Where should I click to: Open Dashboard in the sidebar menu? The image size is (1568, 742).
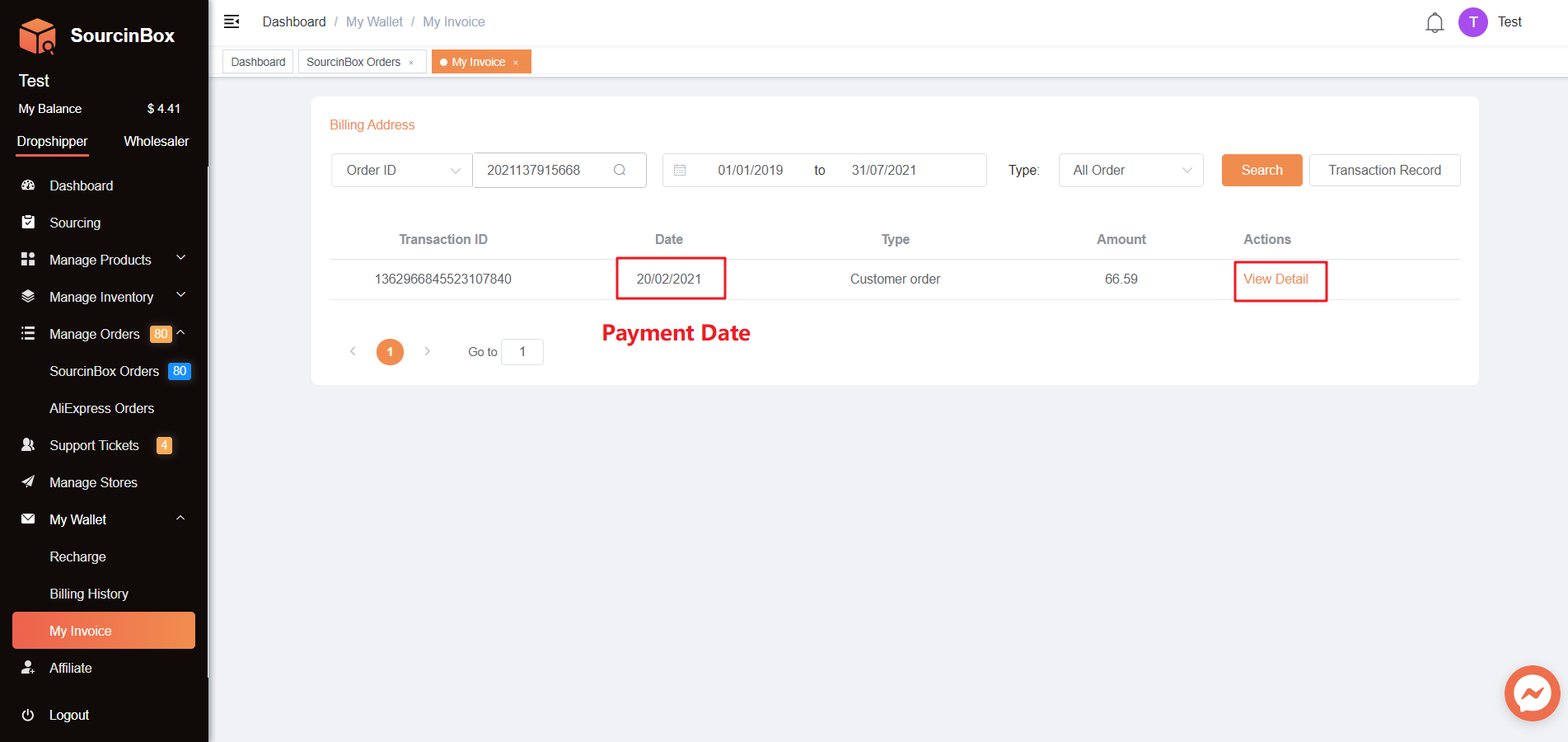coord(82,185)
